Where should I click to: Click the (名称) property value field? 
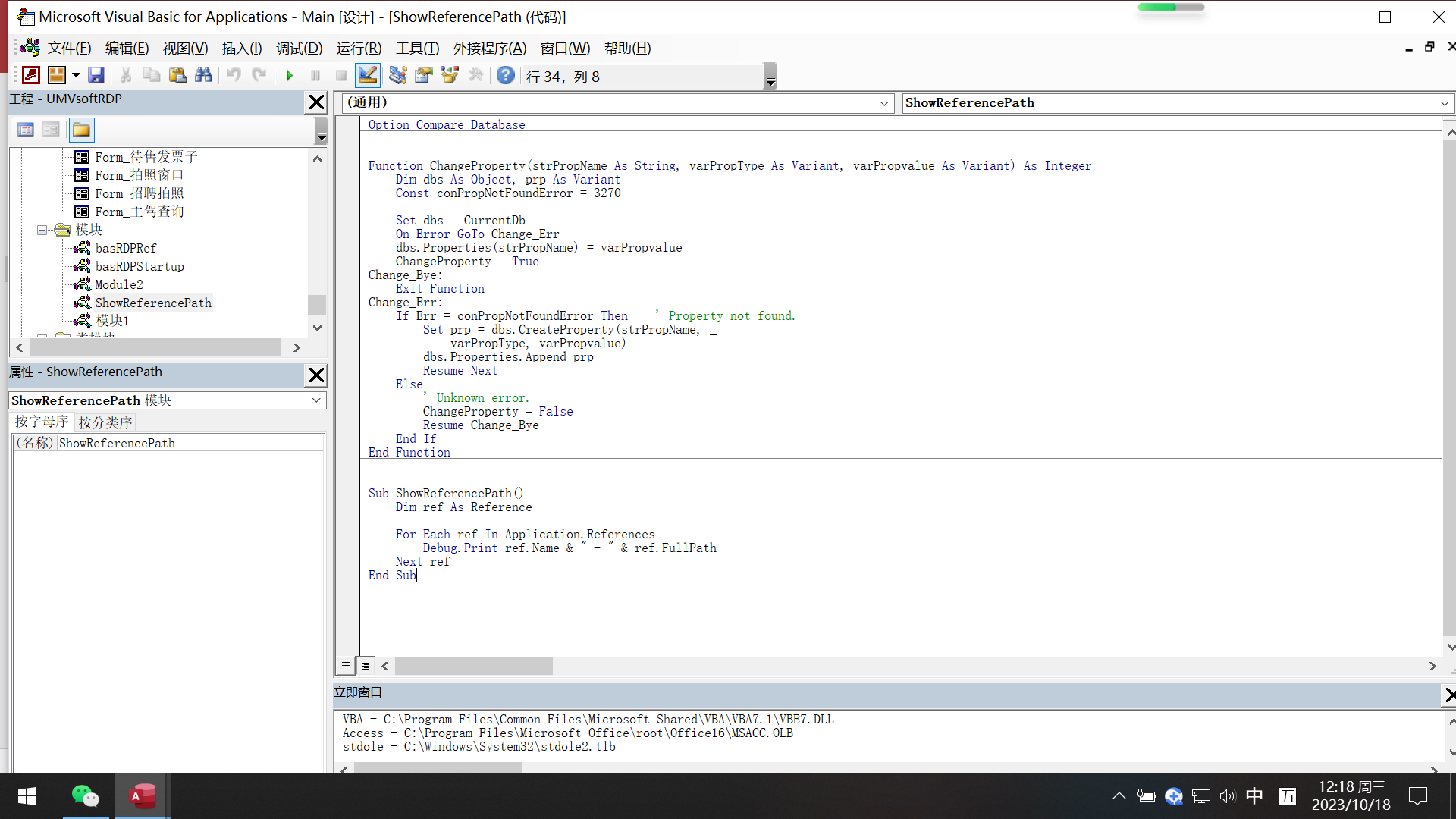(190, 443)
